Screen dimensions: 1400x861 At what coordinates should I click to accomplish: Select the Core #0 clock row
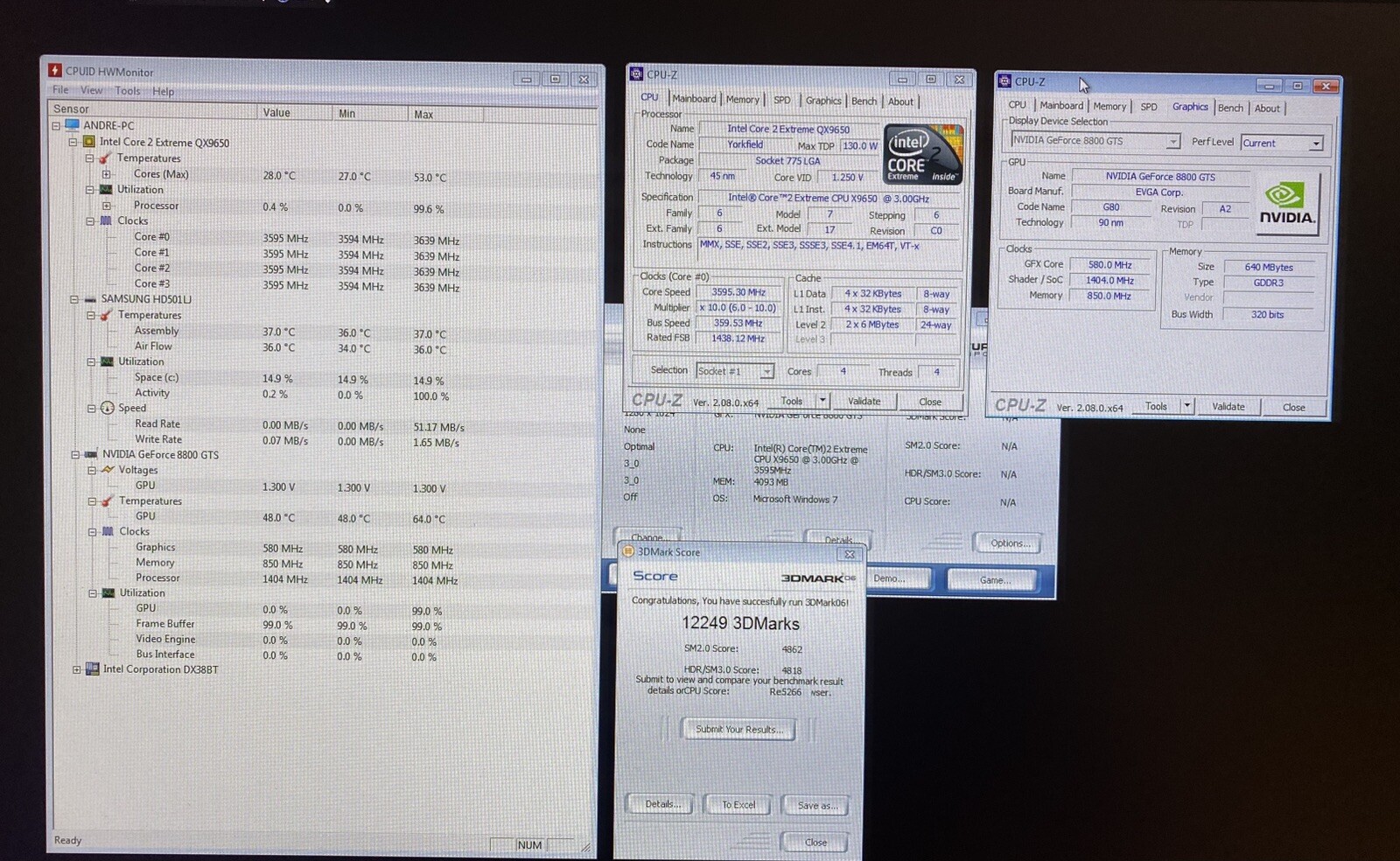(x=324, y=238)
